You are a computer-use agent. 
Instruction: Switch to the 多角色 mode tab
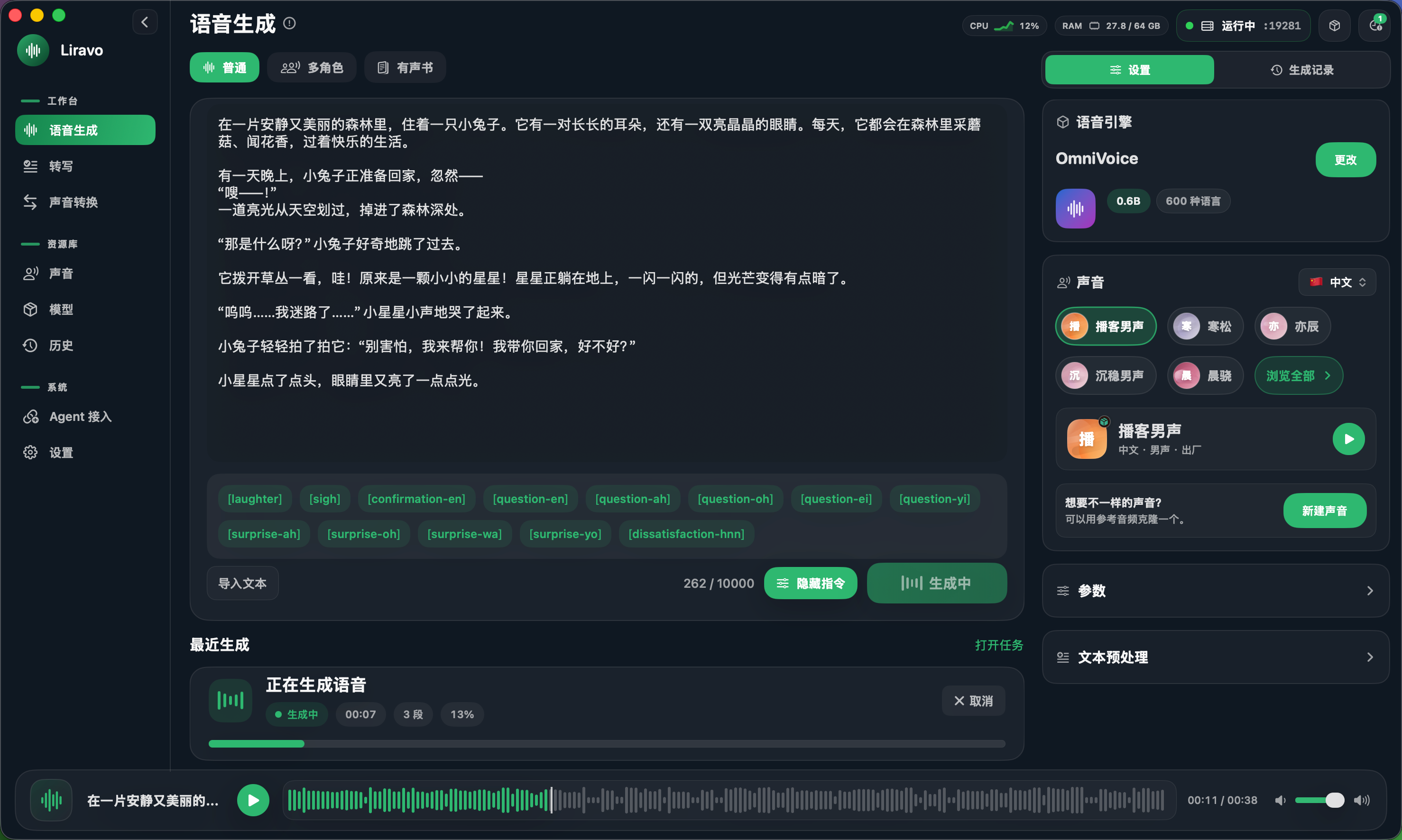click(312, 67)
